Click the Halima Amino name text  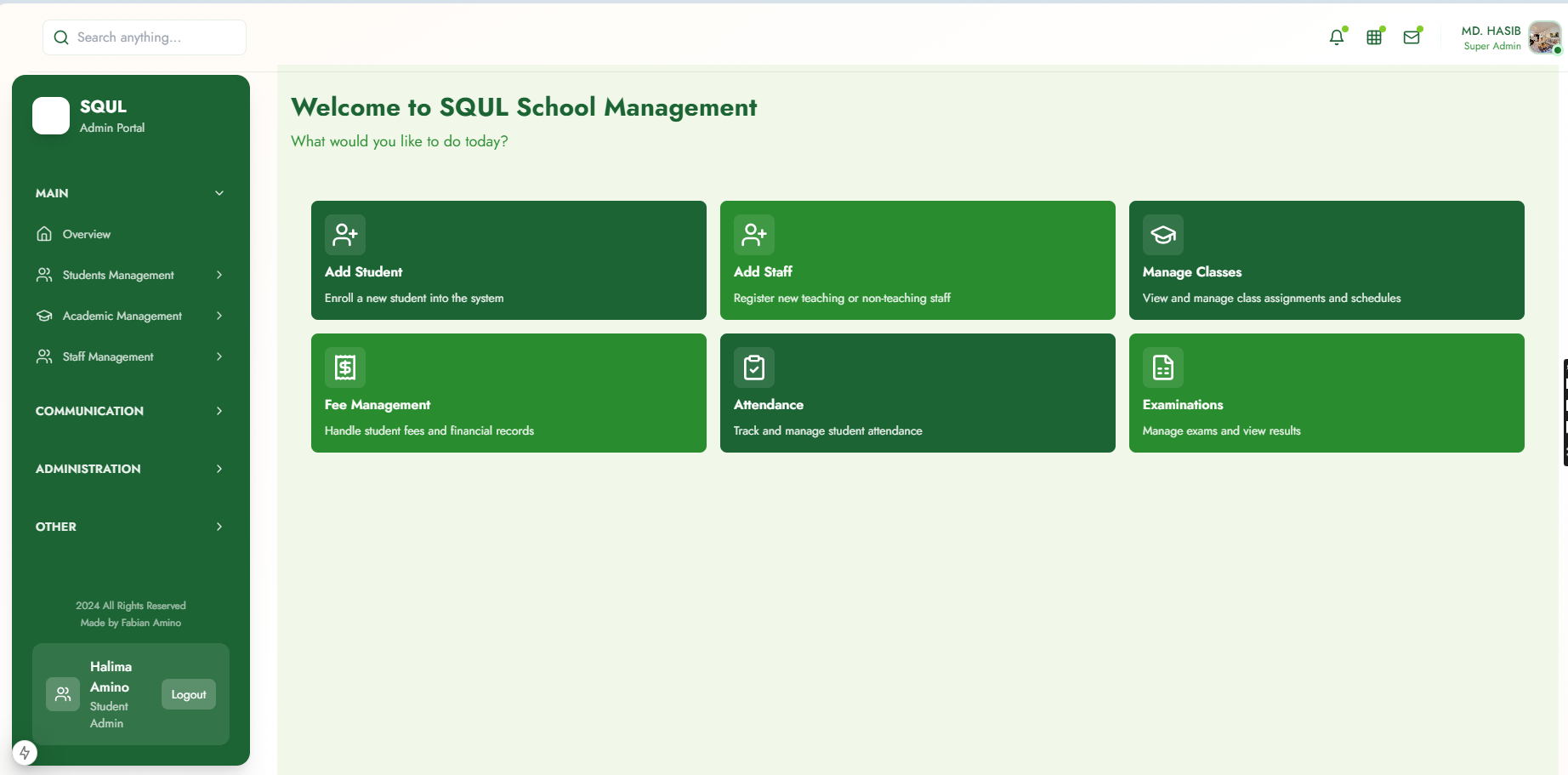tap(111, 677)
